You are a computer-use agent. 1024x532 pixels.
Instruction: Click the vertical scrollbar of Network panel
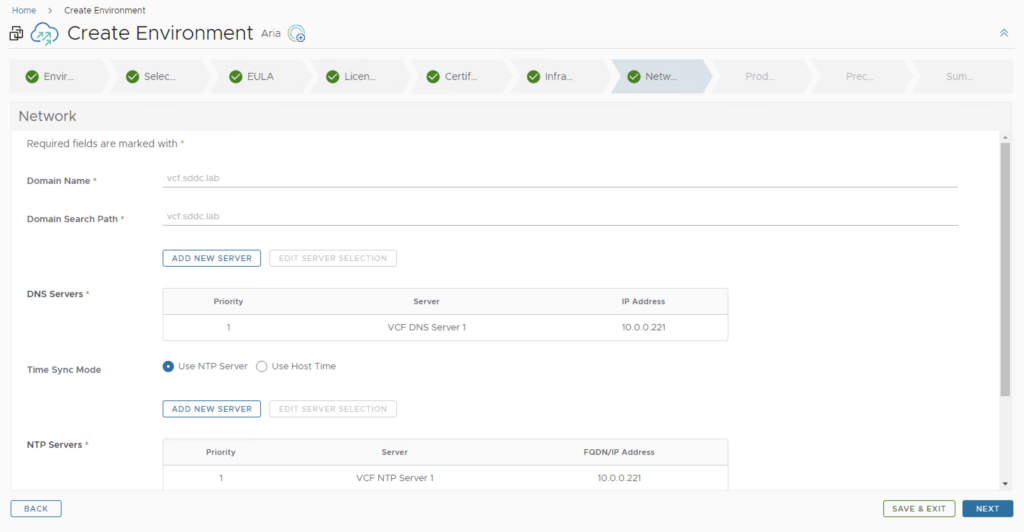point(1005,270)
